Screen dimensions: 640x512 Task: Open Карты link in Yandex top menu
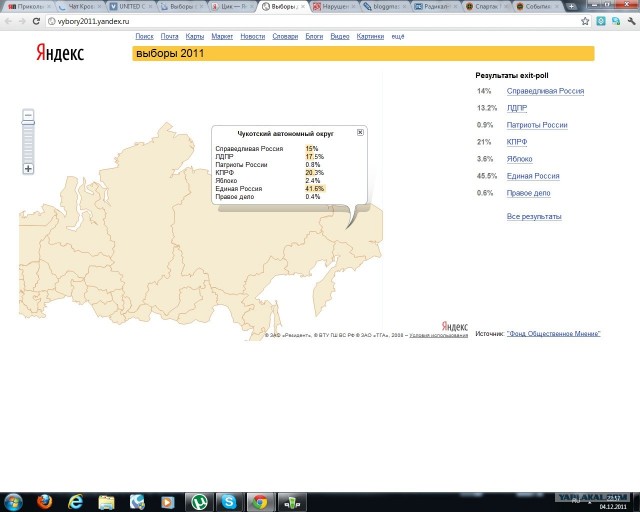195,36
